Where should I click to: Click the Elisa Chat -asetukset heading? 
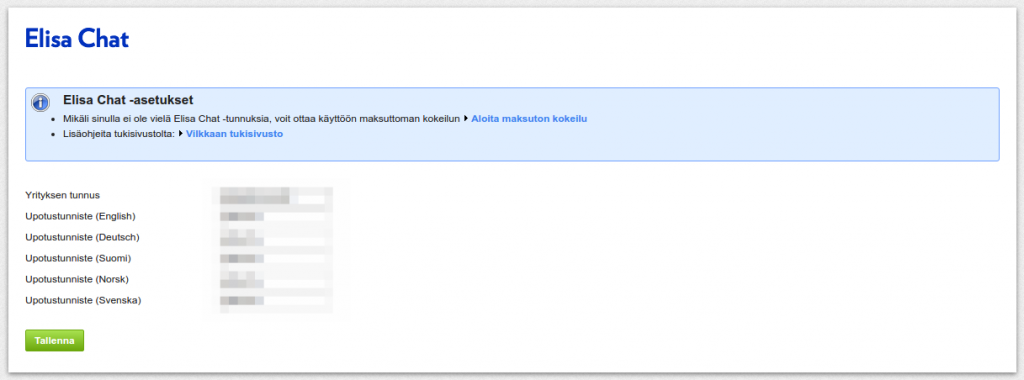coord(128,100)
